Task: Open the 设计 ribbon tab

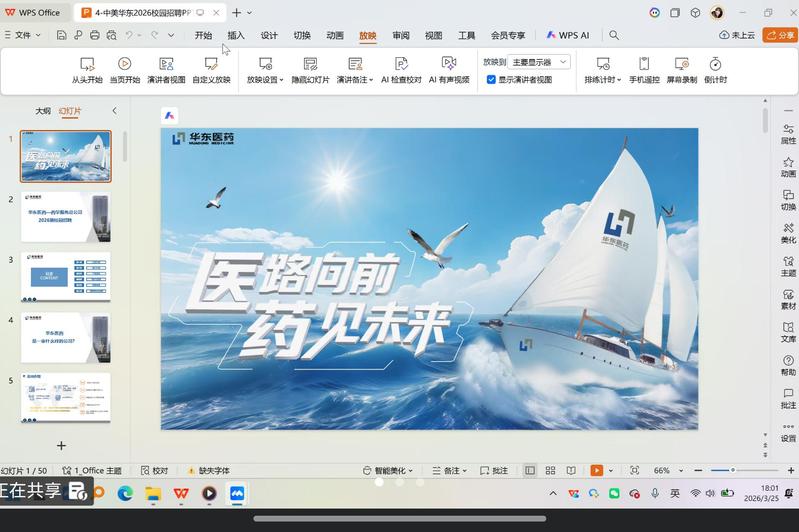Action: pyautogui.click(x=269, y=35)
